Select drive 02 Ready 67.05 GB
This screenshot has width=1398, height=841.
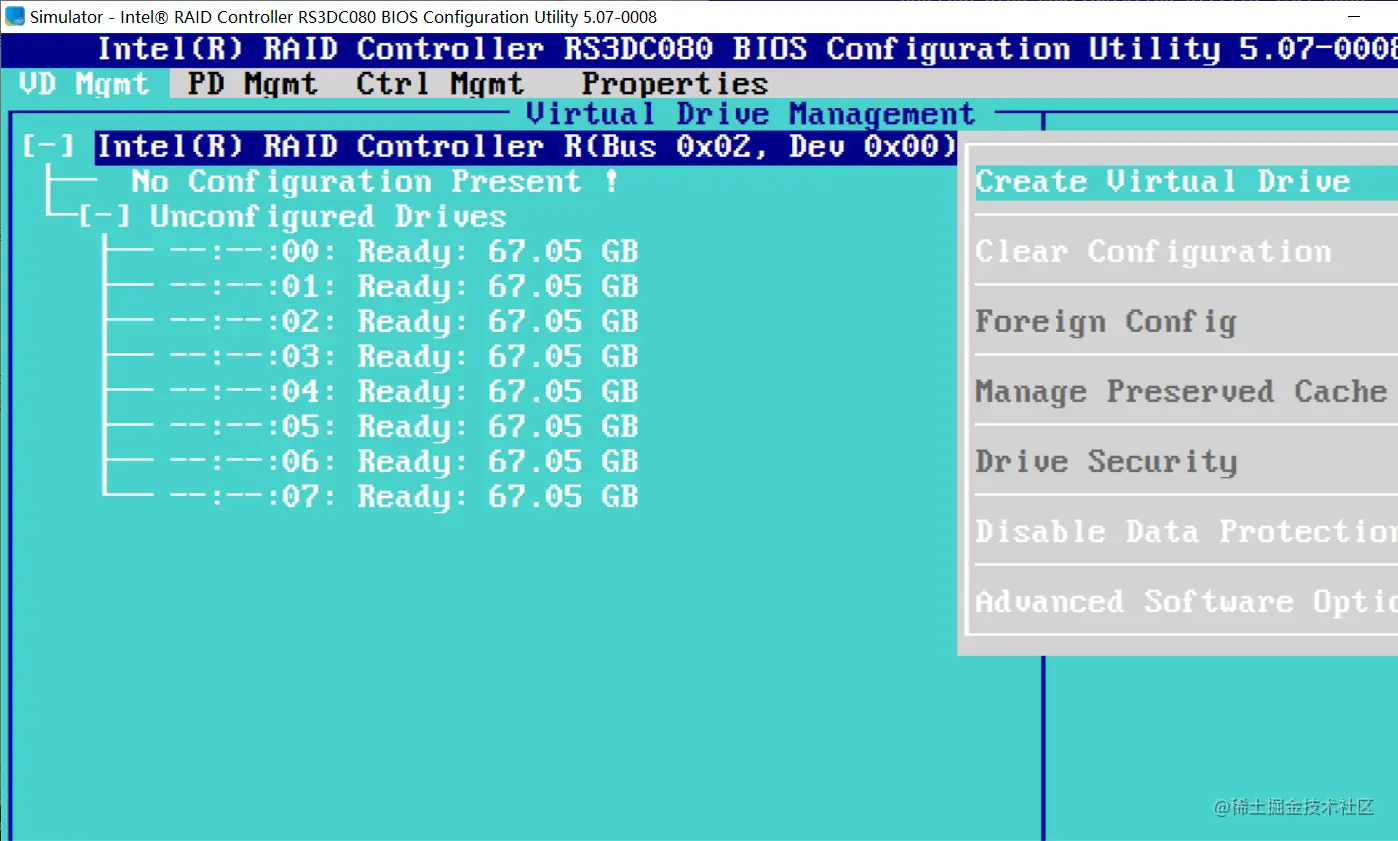point(403,322)
